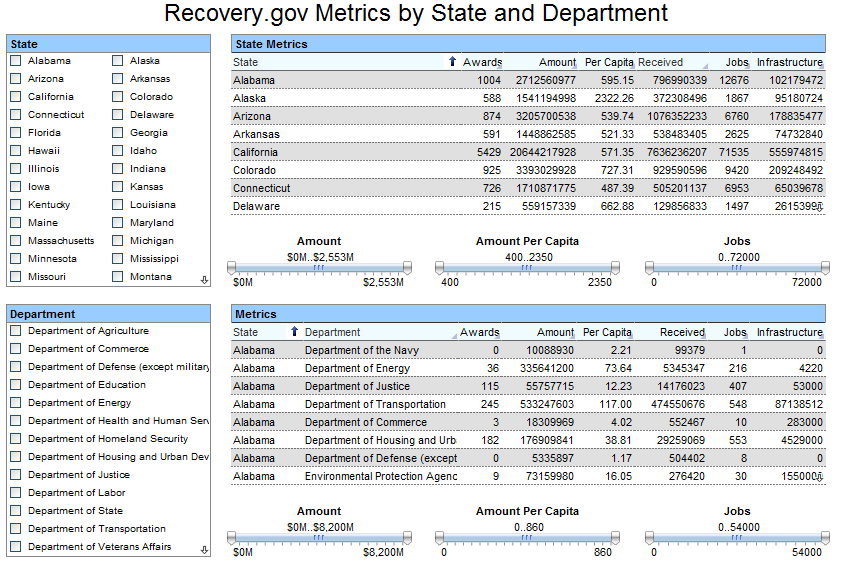The image size is (848, 578).
Task: Click left handle of State Per Capita slider at 400
Action: (440, 268)
